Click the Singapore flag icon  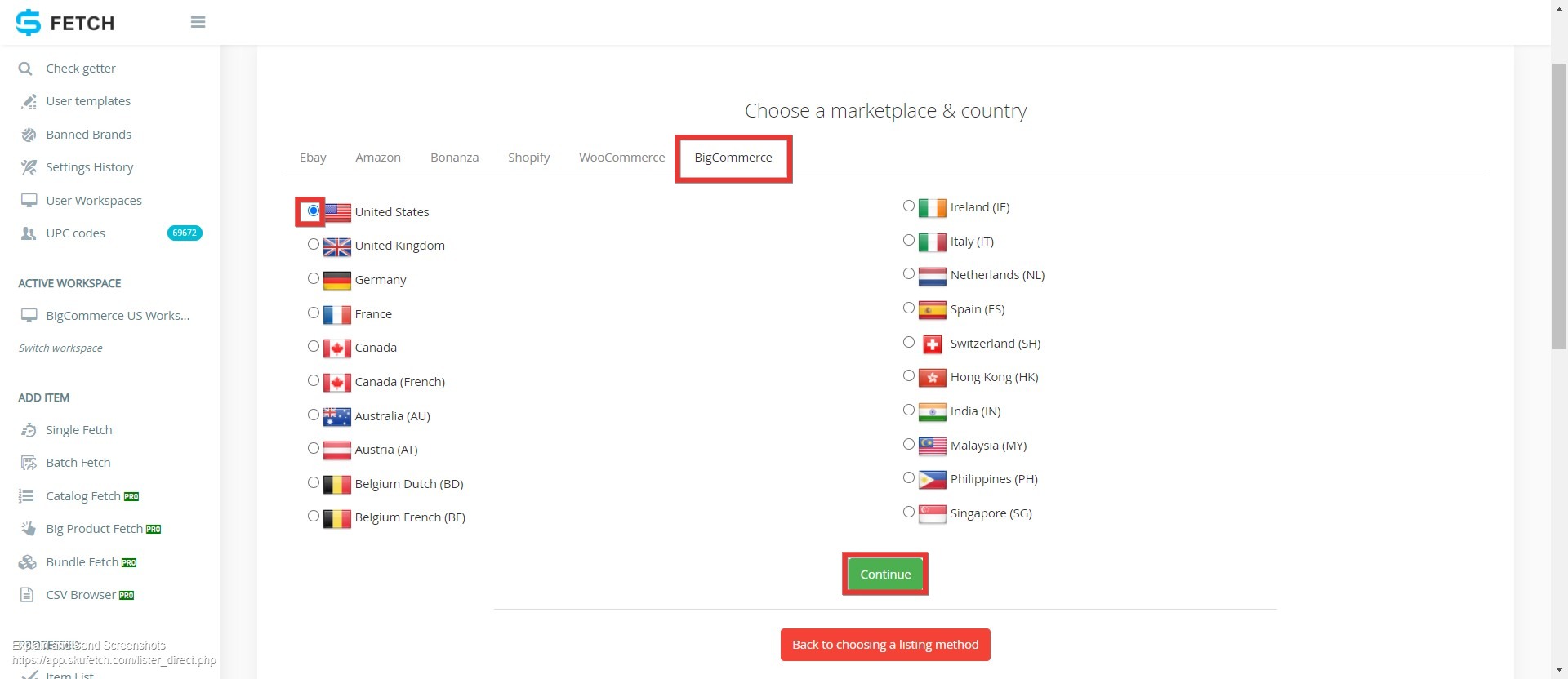(x=933, y=514)
